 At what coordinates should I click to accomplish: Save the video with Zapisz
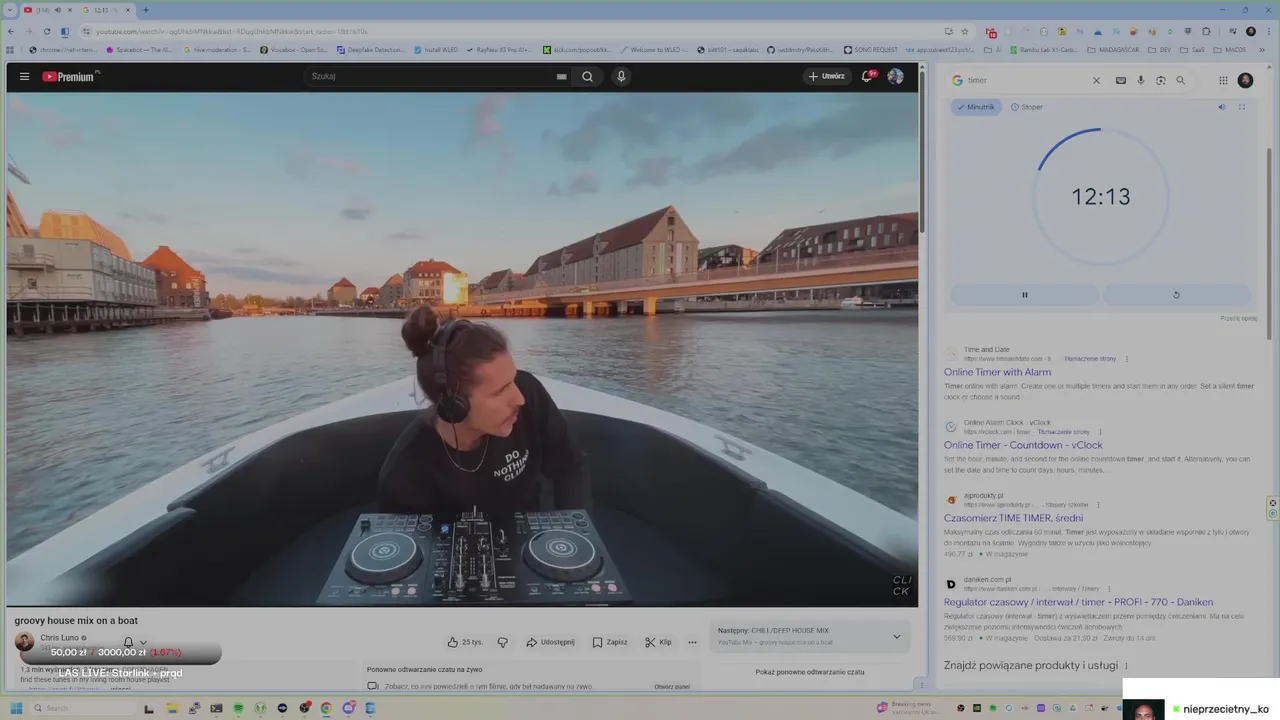[610, 642]
